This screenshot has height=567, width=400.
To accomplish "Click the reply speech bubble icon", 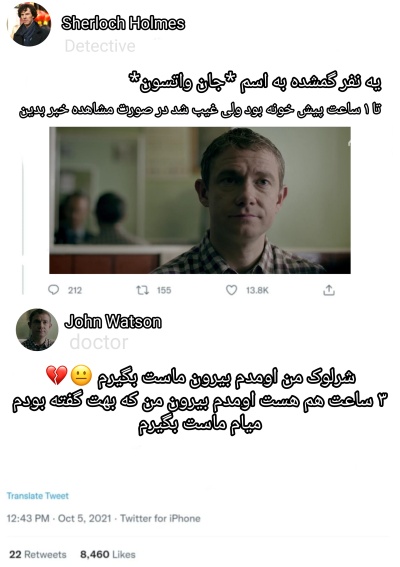I will [x=53, y=290].
